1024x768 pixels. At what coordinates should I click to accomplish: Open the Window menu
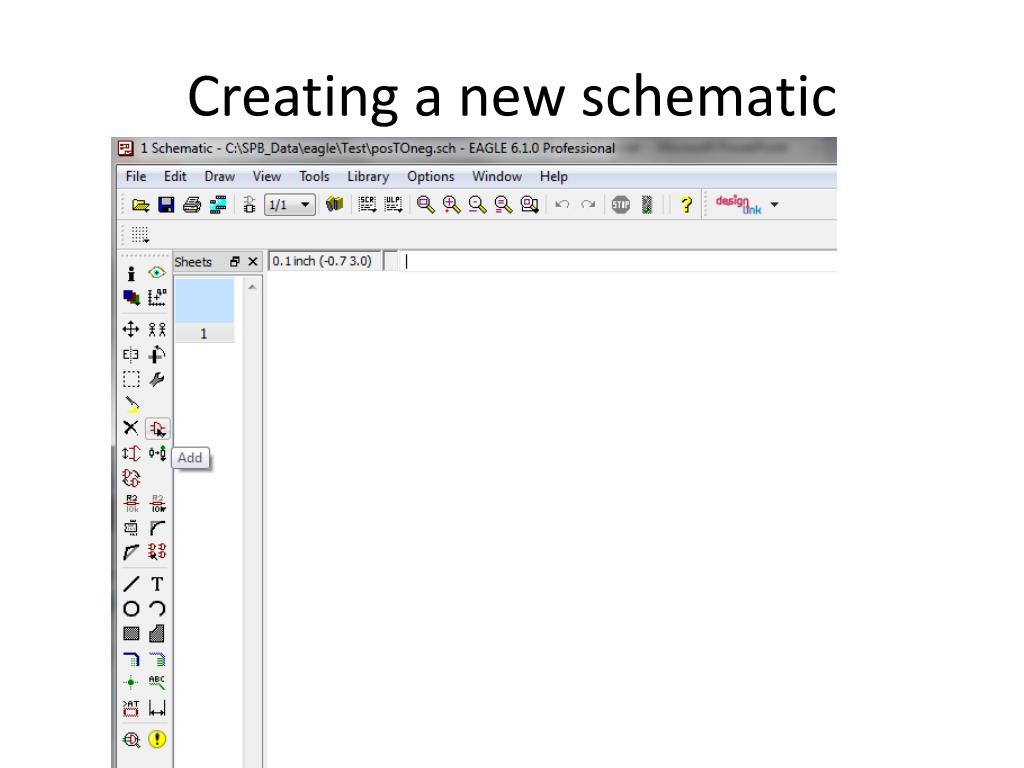497,176
